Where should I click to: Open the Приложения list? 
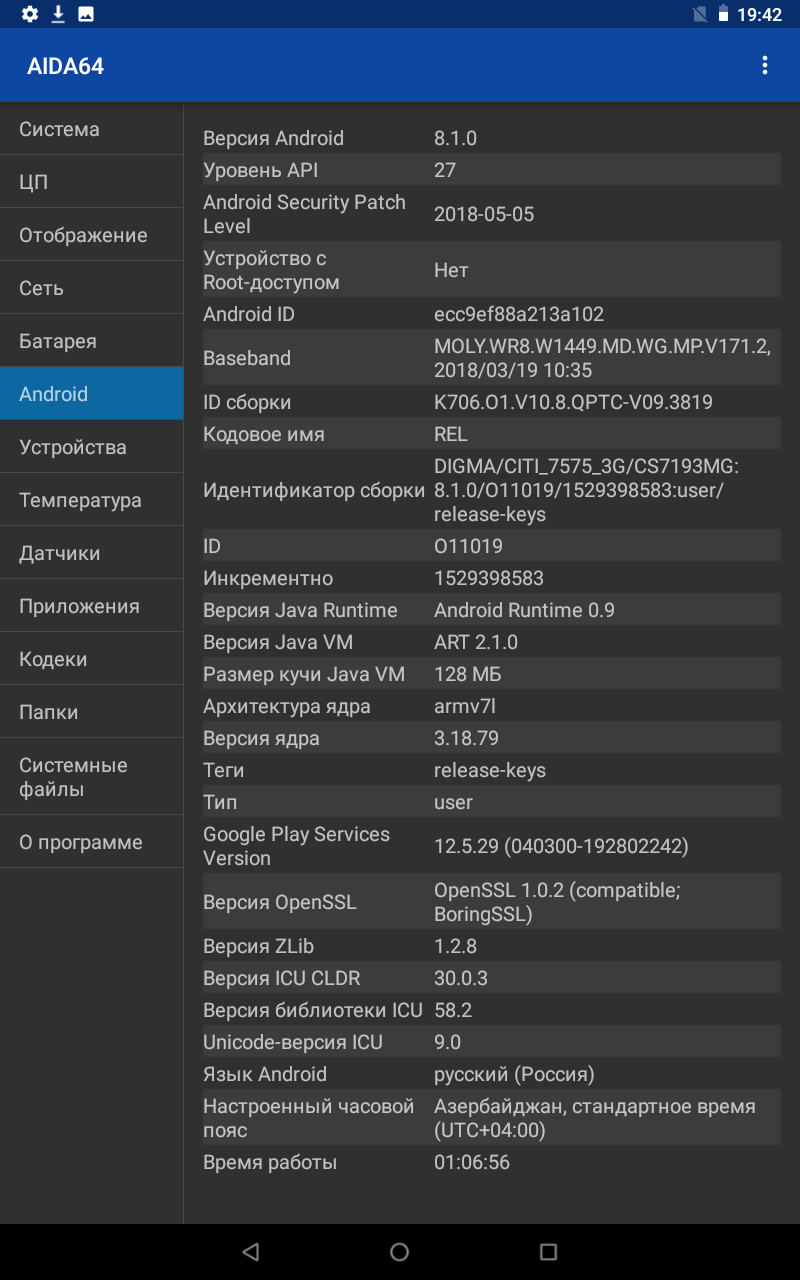[x=92, y=606]
